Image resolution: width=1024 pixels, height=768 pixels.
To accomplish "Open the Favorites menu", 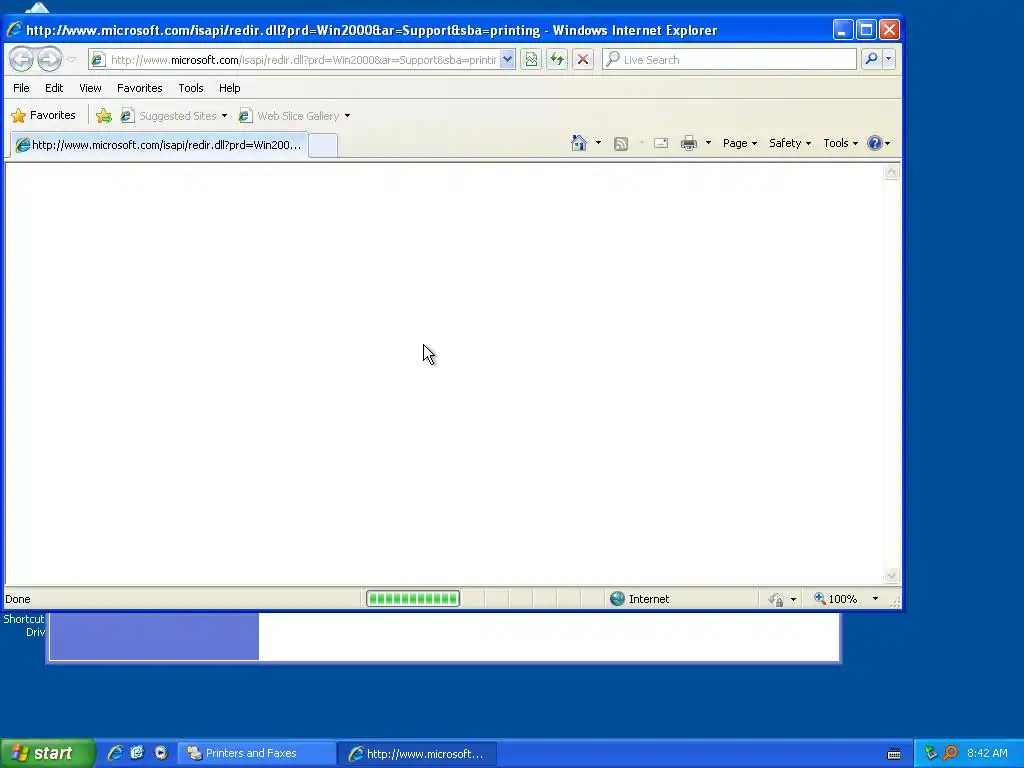I will coord(139,88).
